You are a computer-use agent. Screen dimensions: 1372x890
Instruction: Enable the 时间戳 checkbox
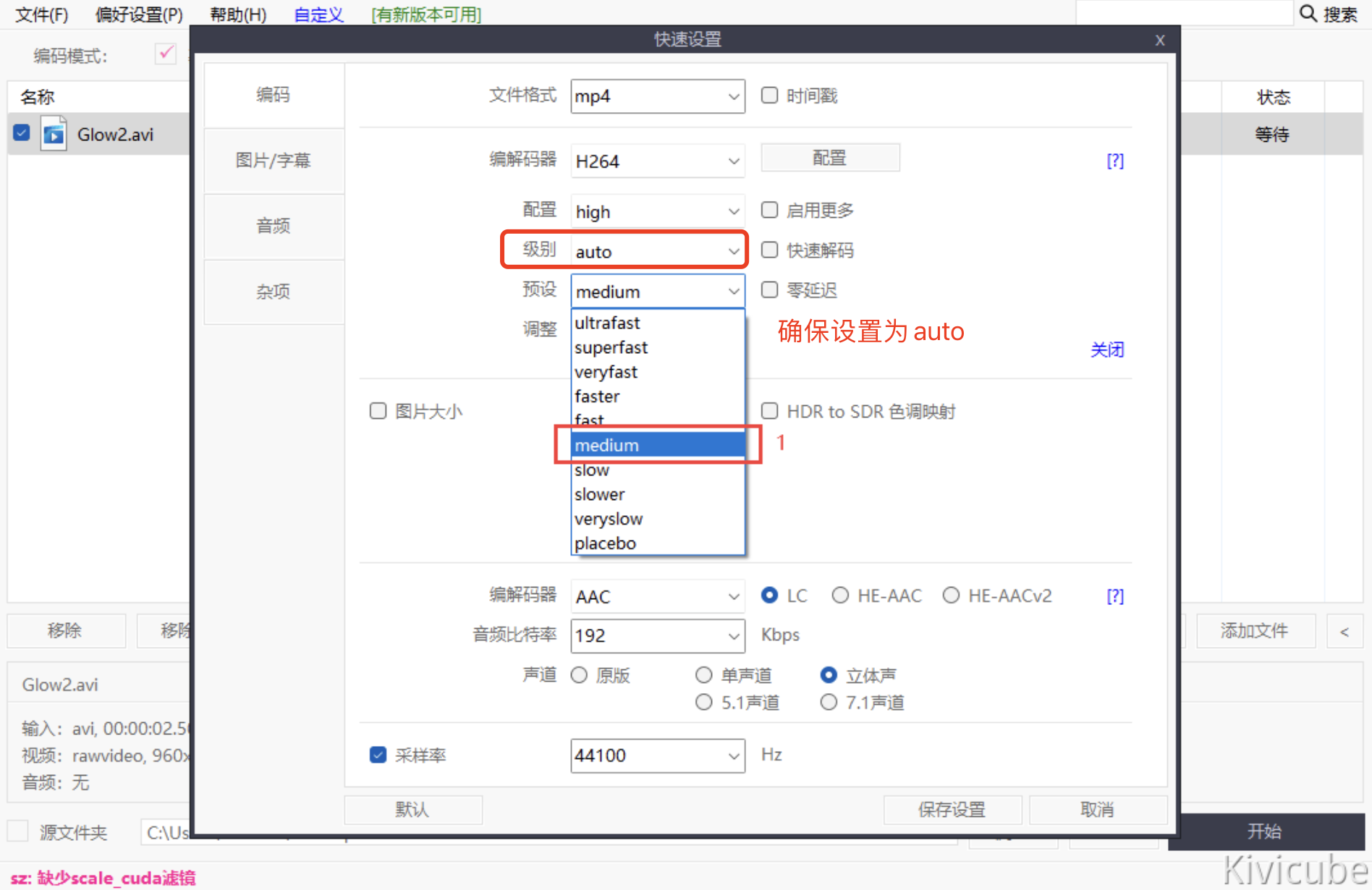(769, 96)
